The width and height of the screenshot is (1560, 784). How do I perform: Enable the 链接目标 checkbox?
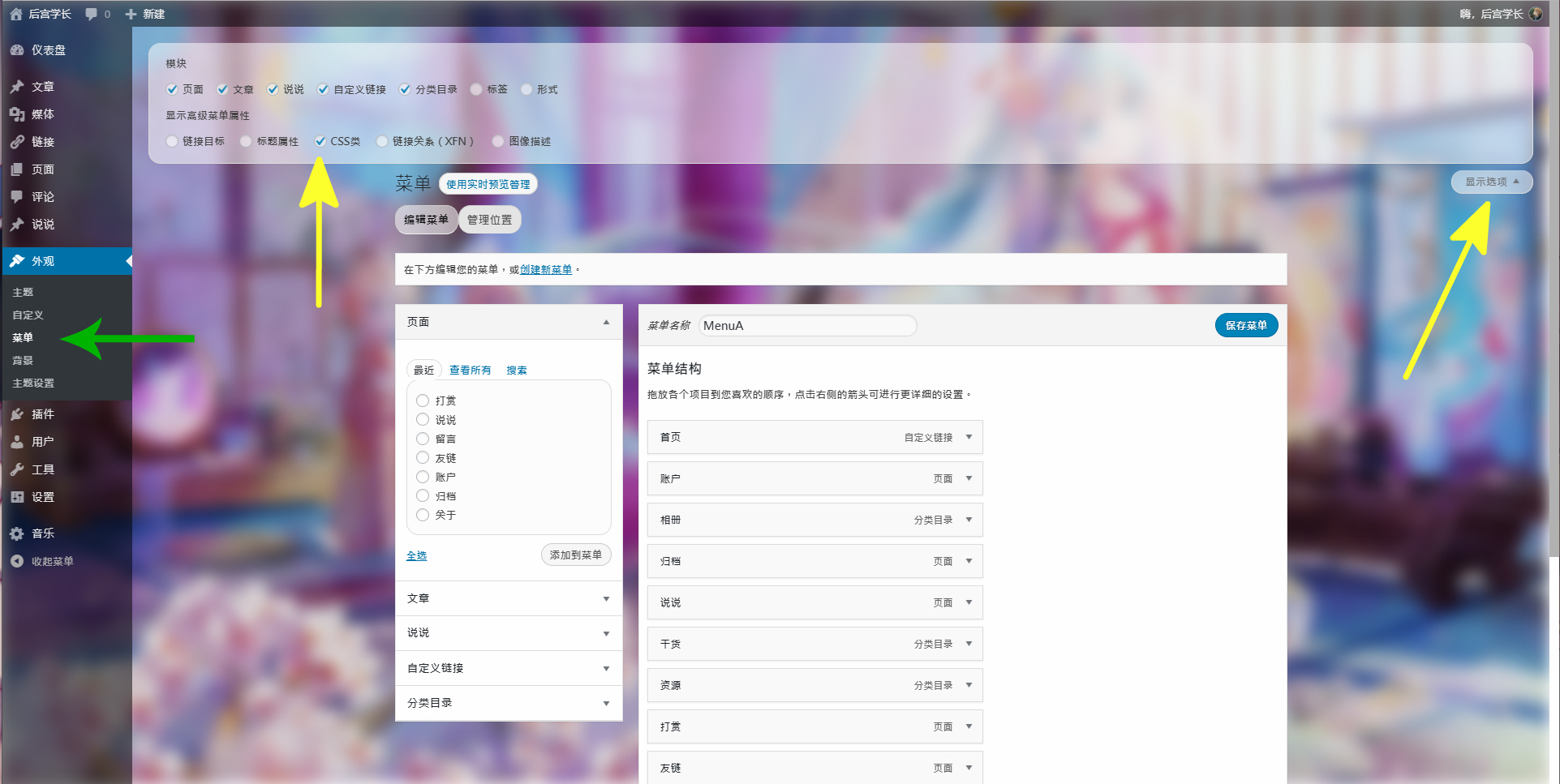click(172, 141)
